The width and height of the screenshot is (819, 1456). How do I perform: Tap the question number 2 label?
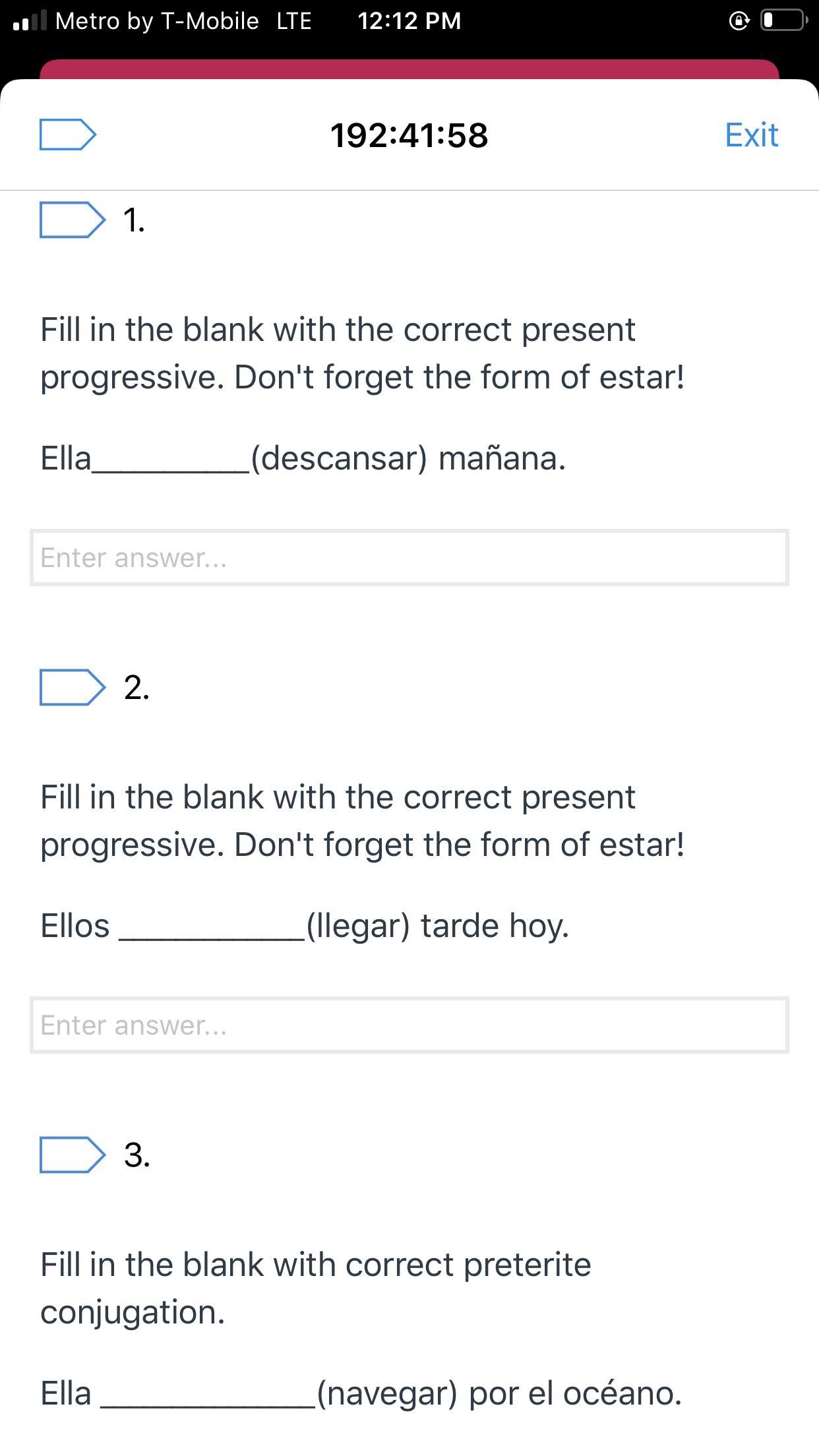pyautogui.click(x=136, y=688)
